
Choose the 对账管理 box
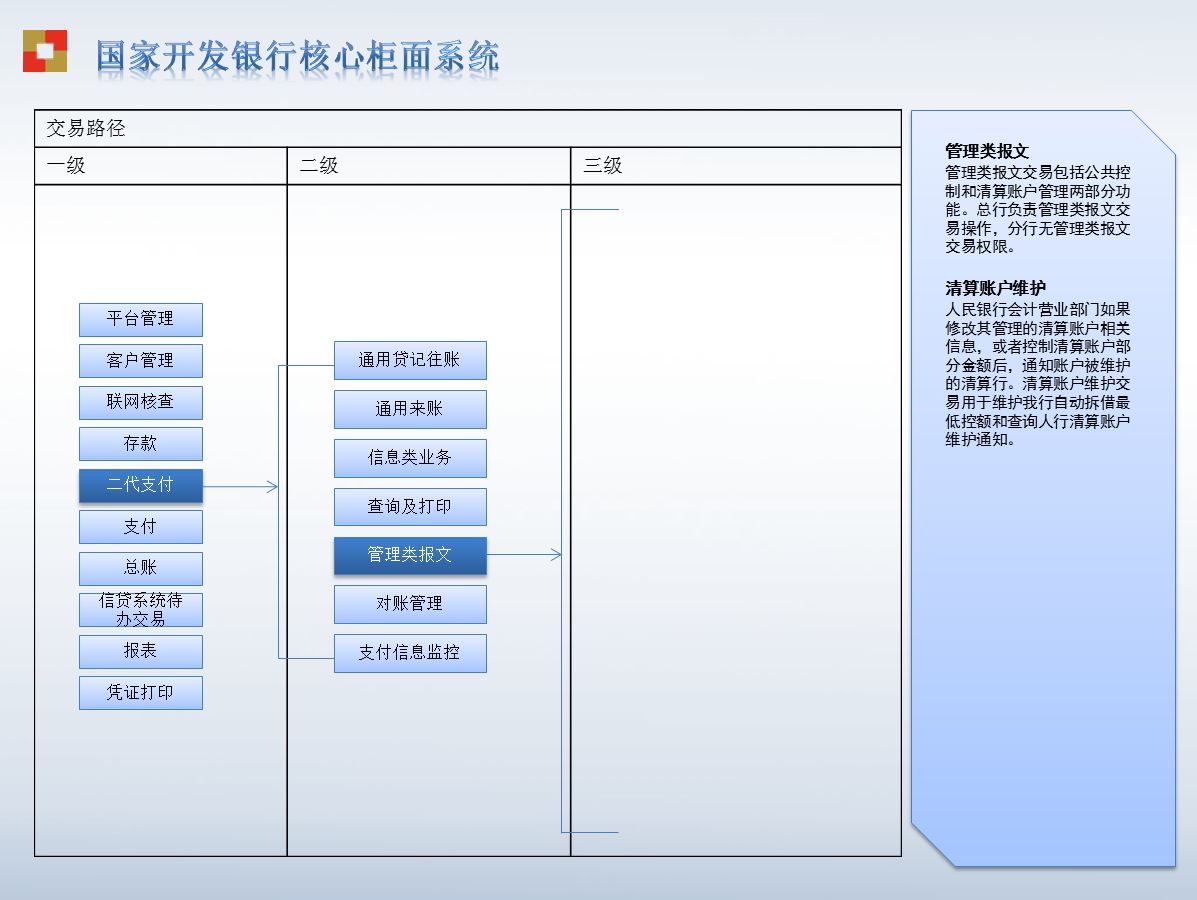410,605
